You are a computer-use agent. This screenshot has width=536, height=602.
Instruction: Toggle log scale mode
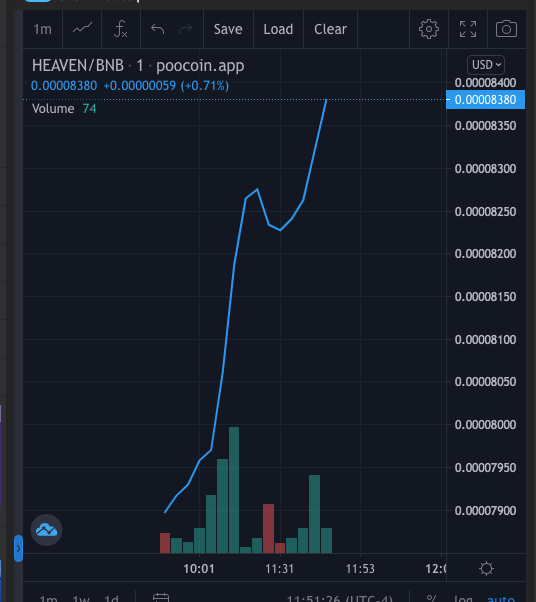pyautogui.click(x=463, y=598)
